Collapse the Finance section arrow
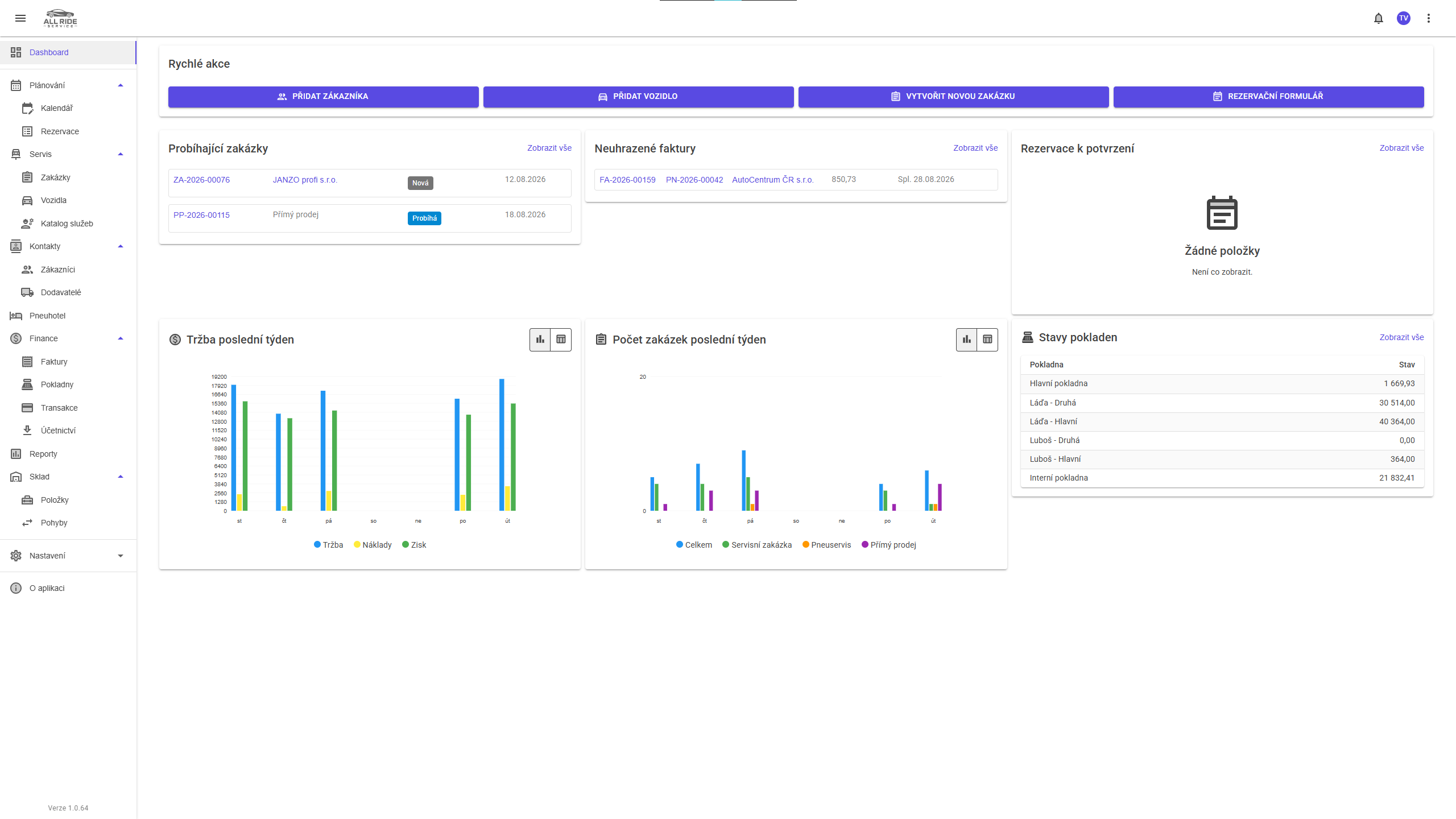1456x819 pixels. pos(121,338)
